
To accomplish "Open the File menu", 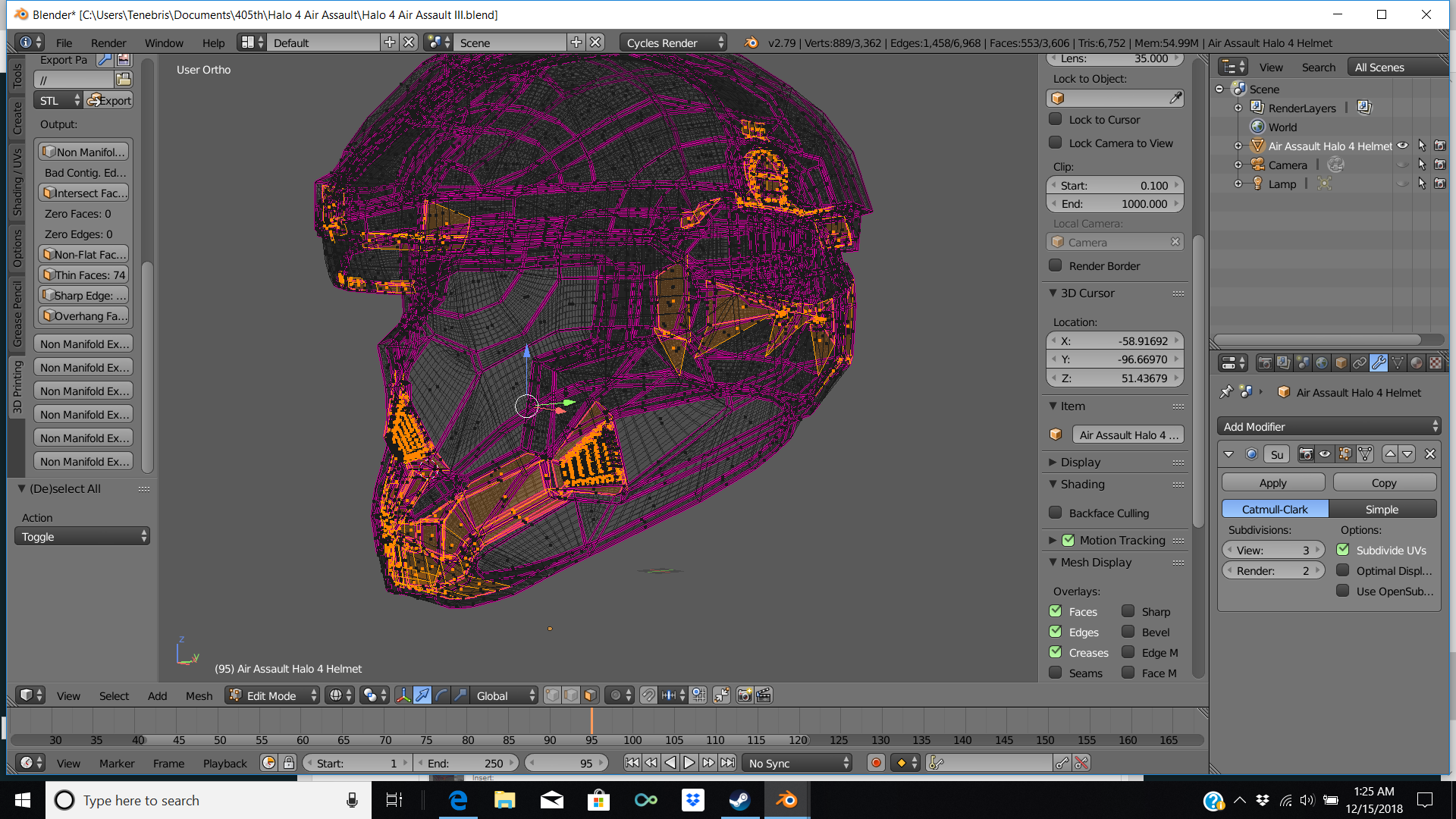I will click(x=64, y=42).
